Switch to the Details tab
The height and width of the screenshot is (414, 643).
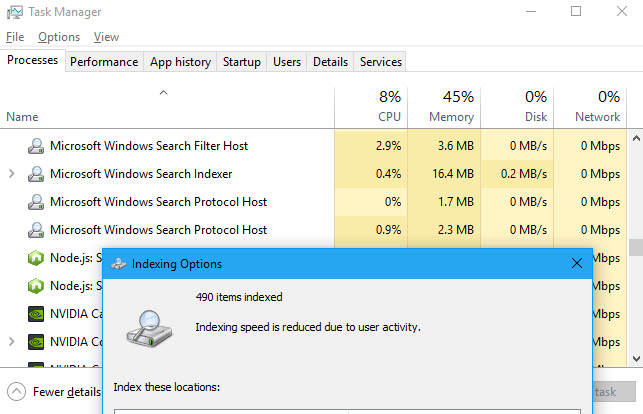click(330, 62)
